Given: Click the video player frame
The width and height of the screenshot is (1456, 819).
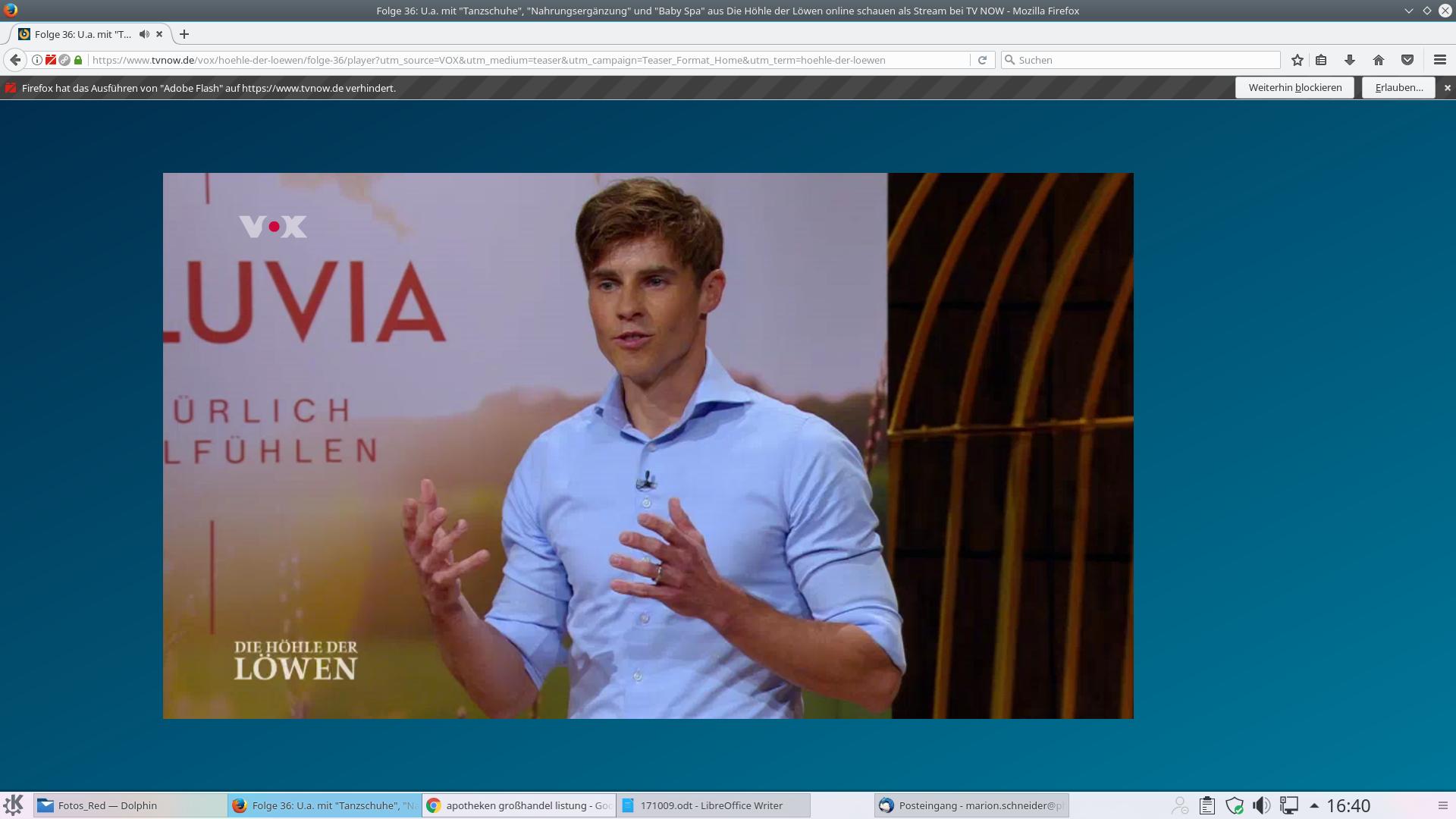Looking at the screenshot, I should coord(648,446).
